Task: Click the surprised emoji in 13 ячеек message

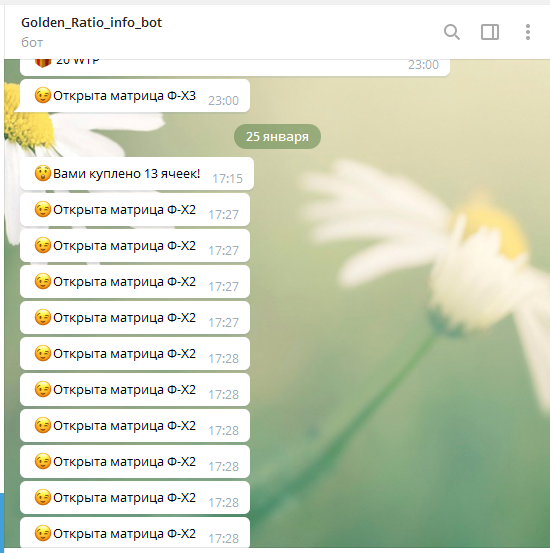Action: click(x=43, y=174)
